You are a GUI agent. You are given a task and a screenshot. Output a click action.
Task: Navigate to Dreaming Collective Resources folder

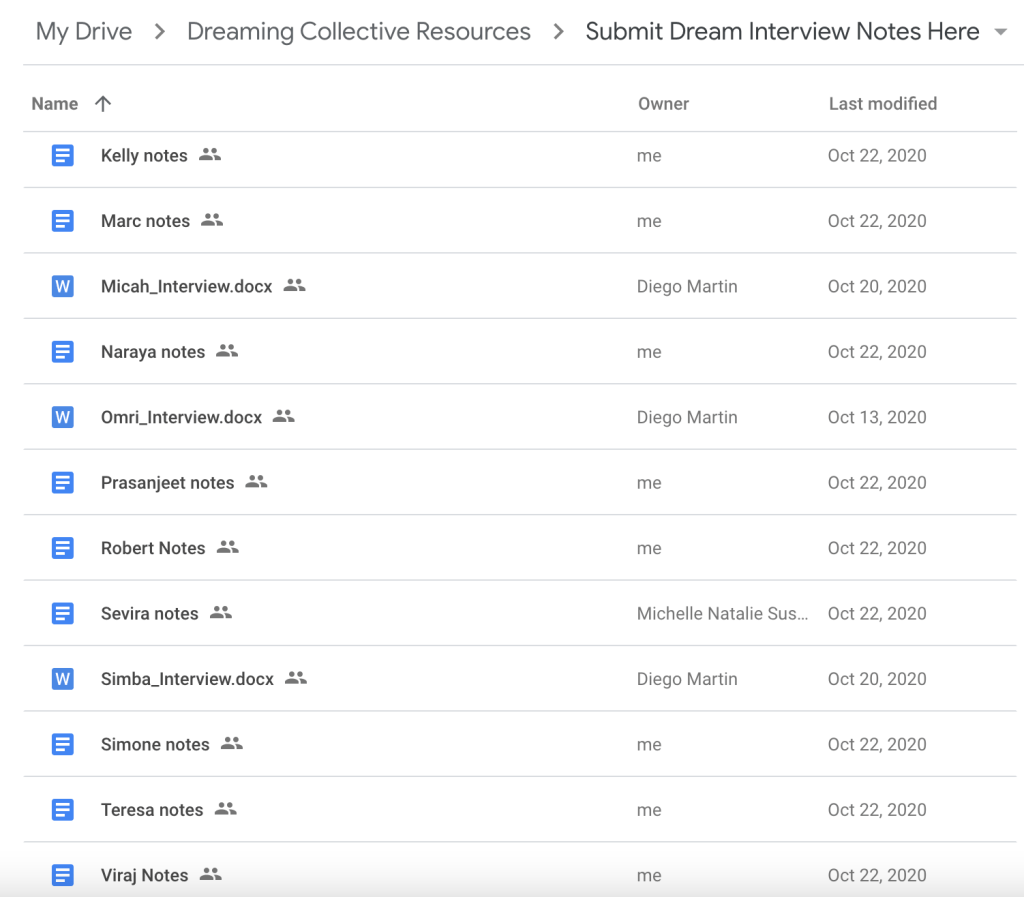coord(359,32)
